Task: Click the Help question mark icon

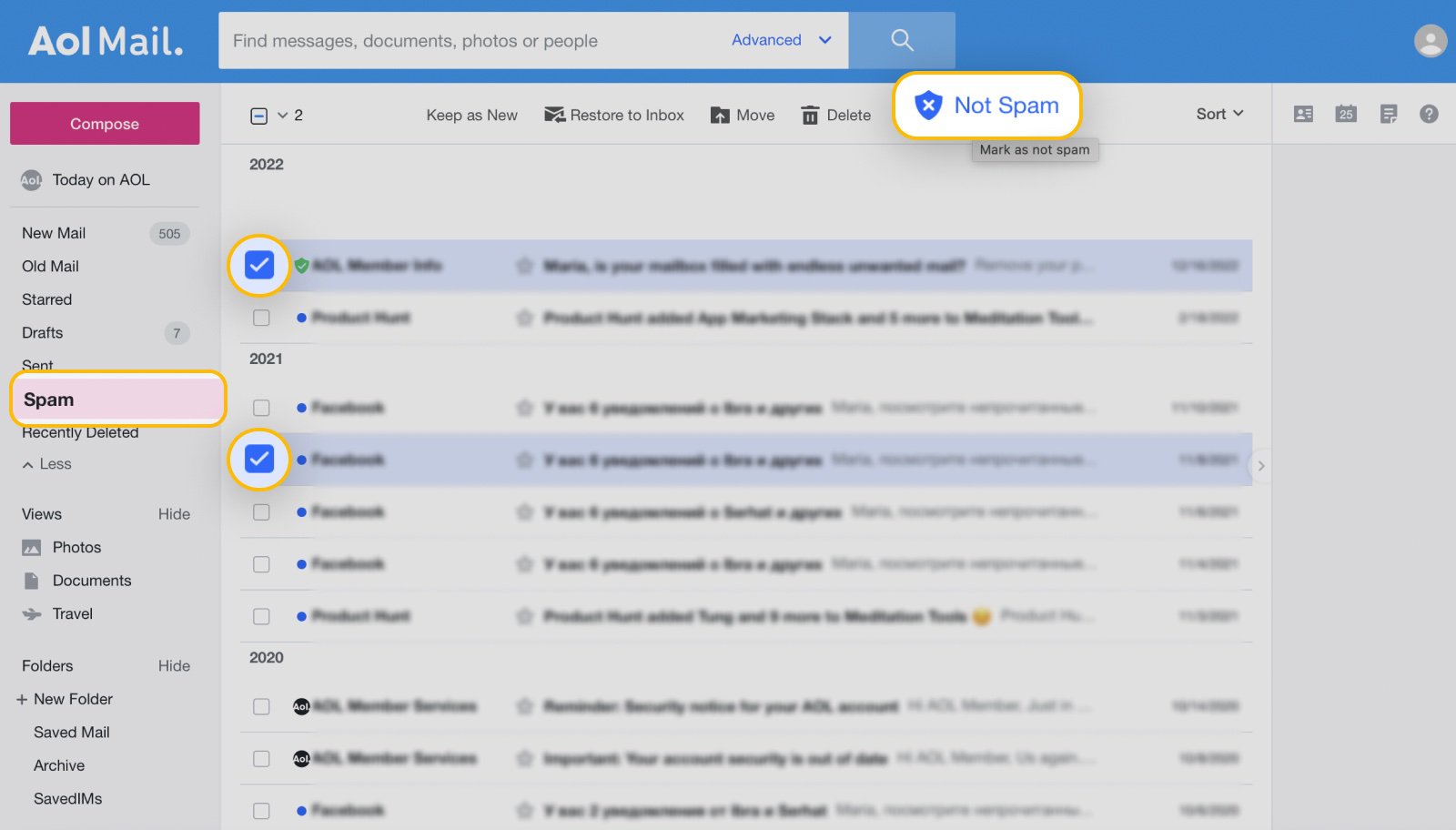Action: pyautogui.click(x=1430, y=114)
